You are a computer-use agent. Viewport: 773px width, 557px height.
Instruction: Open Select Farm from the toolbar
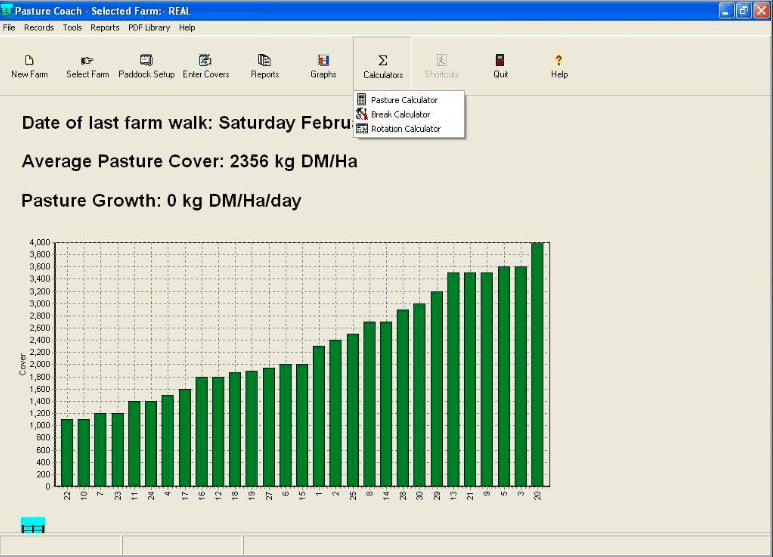click(88, 66)
